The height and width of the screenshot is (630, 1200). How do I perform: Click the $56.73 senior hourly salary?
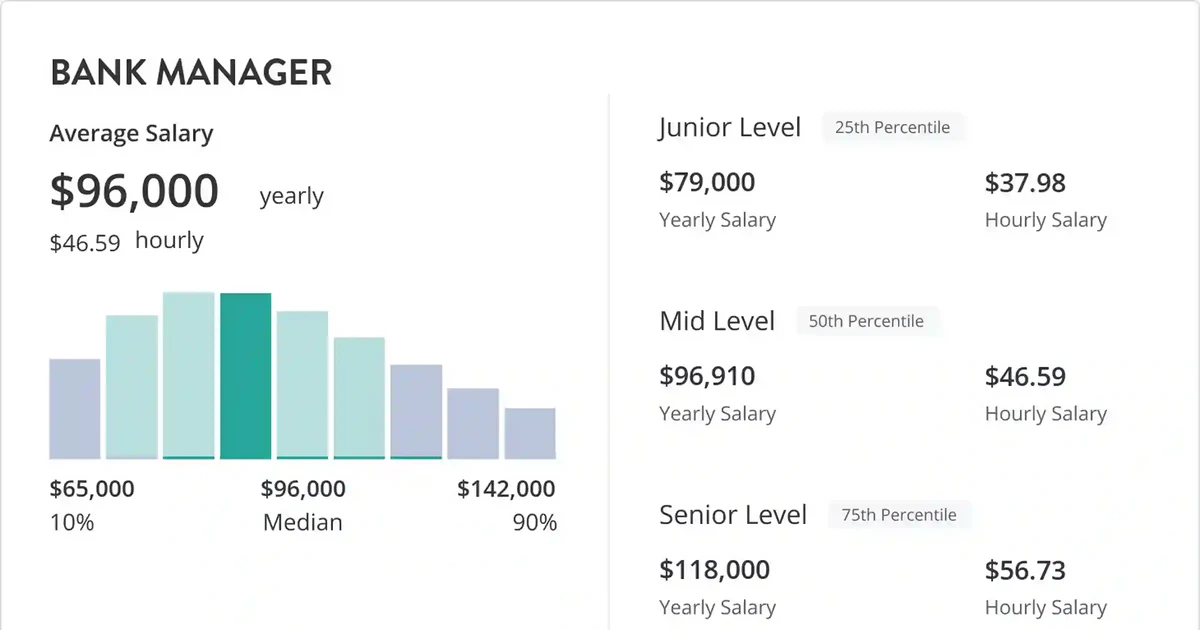1025,570
